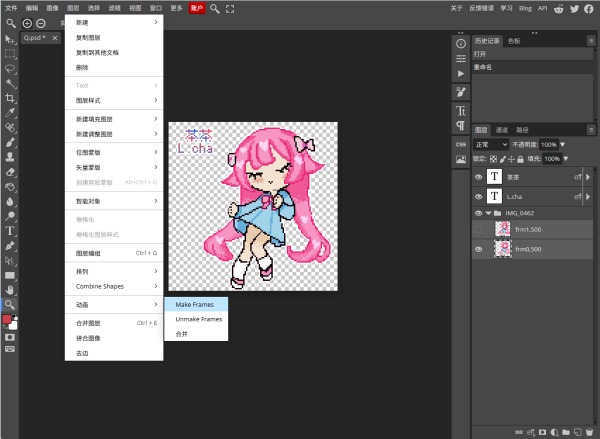Open the Twitter link icon
The image size is (600, 439).
[574, 9]
